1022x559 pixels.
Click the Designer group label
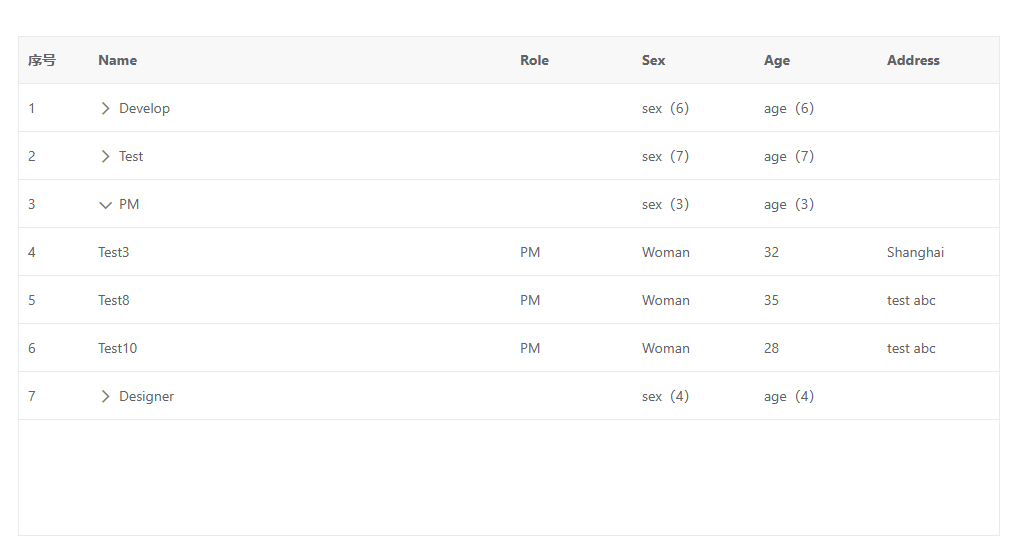click(x=146, y=396)
